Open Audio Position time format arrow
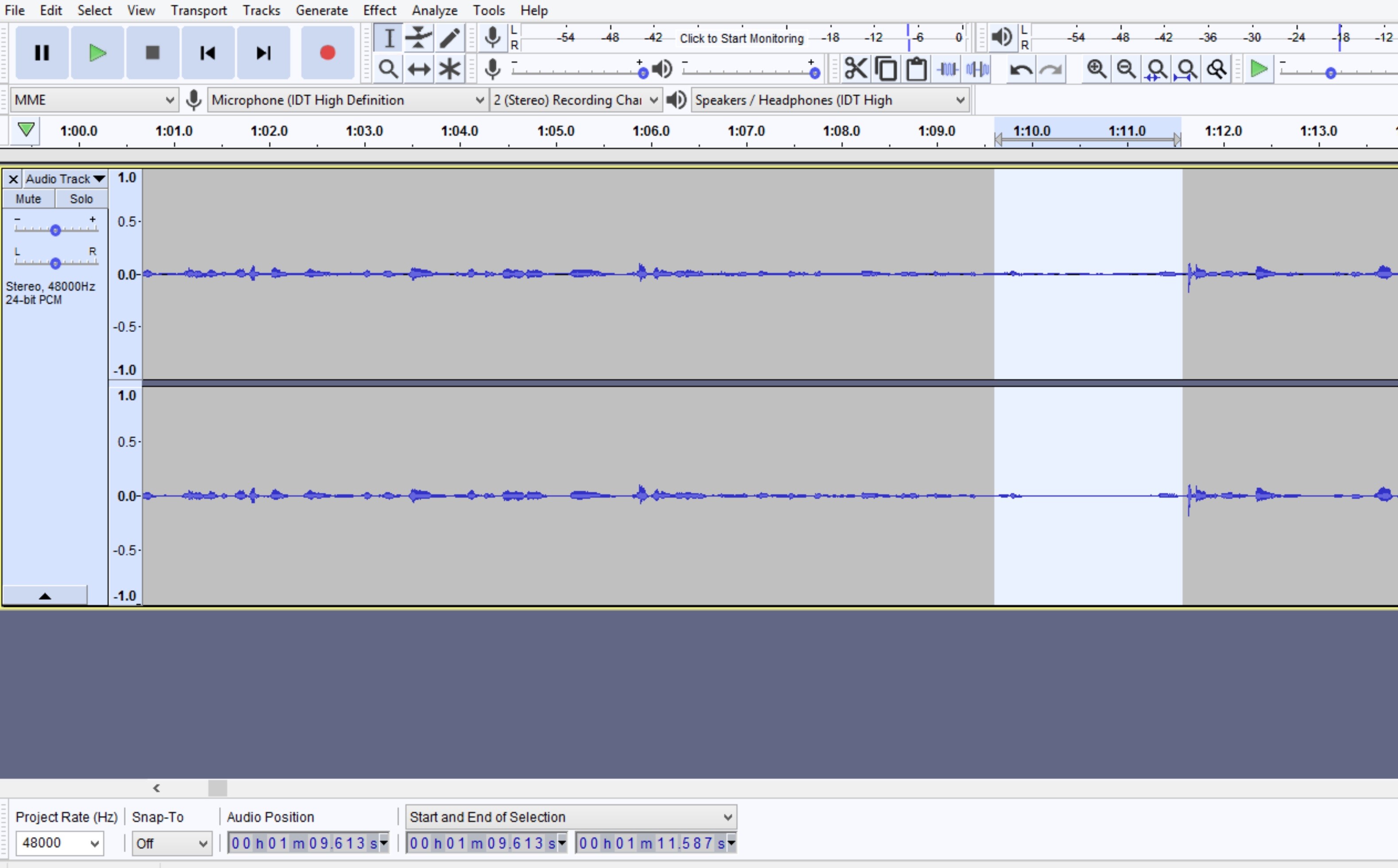The height and width of the screenshot is (868, 1398). click(383, 843)
